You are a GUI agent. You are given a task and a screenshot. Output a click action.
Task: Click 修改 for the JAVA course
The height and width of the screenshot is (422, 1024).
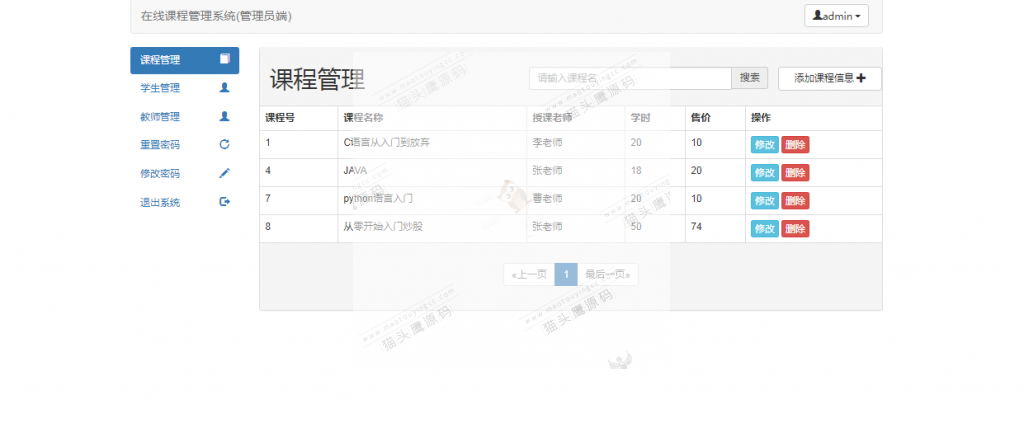(765, 172)
